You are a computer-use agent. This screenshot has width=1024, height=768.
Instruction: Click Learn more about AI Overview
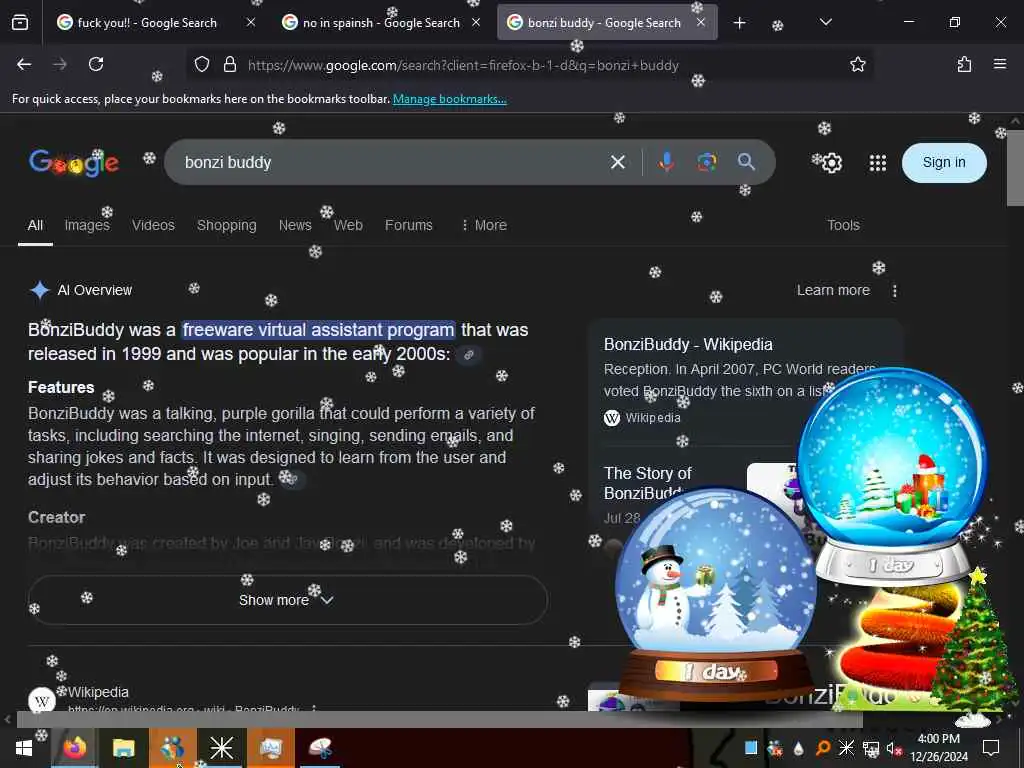click(x=833, y=290)
